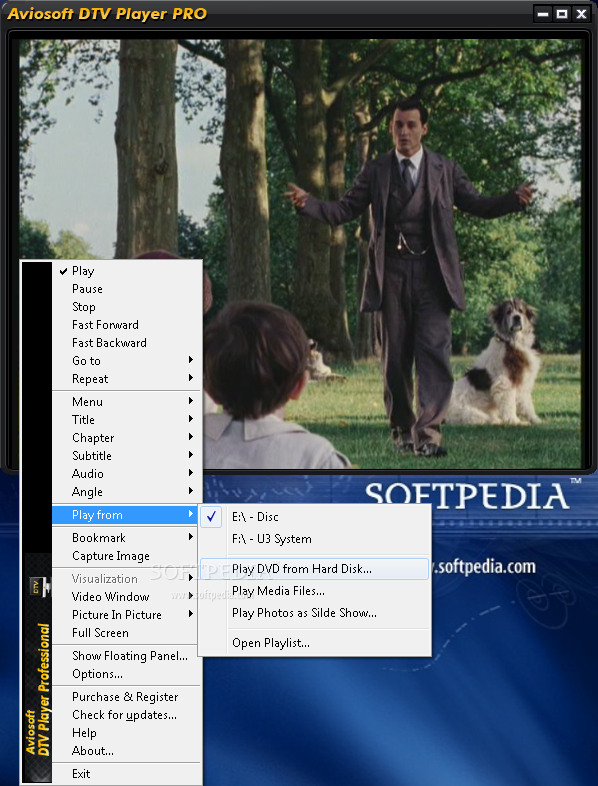Click Purchase & Register entry

tap(126, 697)
